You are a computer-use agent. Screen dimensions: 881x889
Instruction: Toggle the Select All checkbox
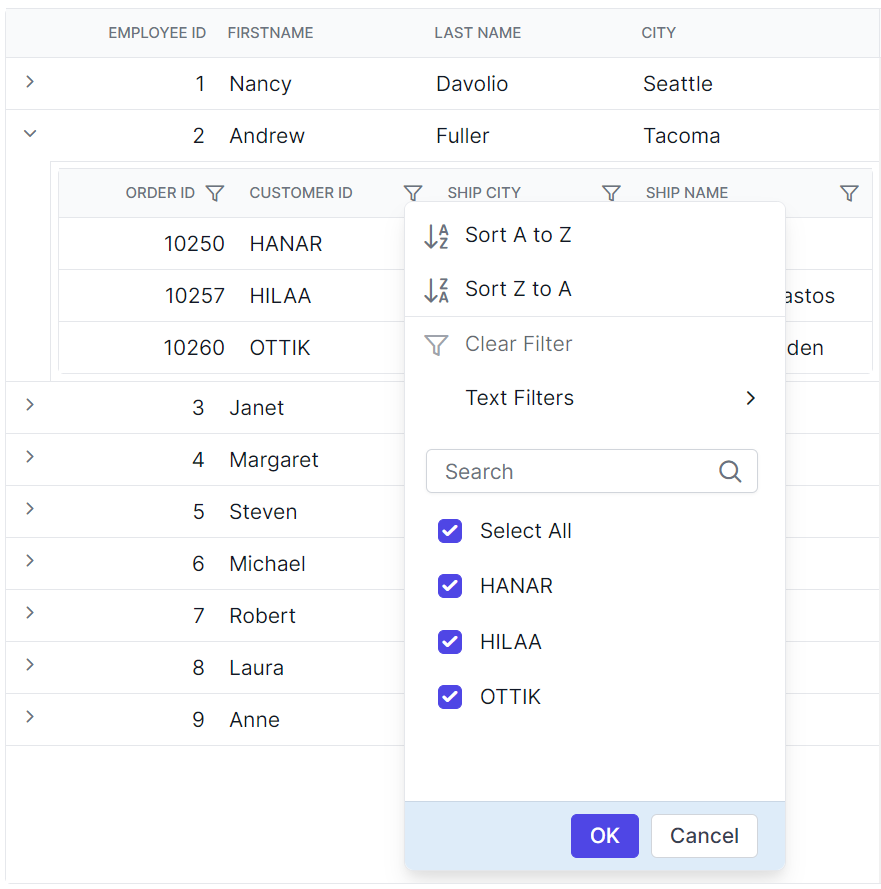pyautogui.click(x=450, y=531)
